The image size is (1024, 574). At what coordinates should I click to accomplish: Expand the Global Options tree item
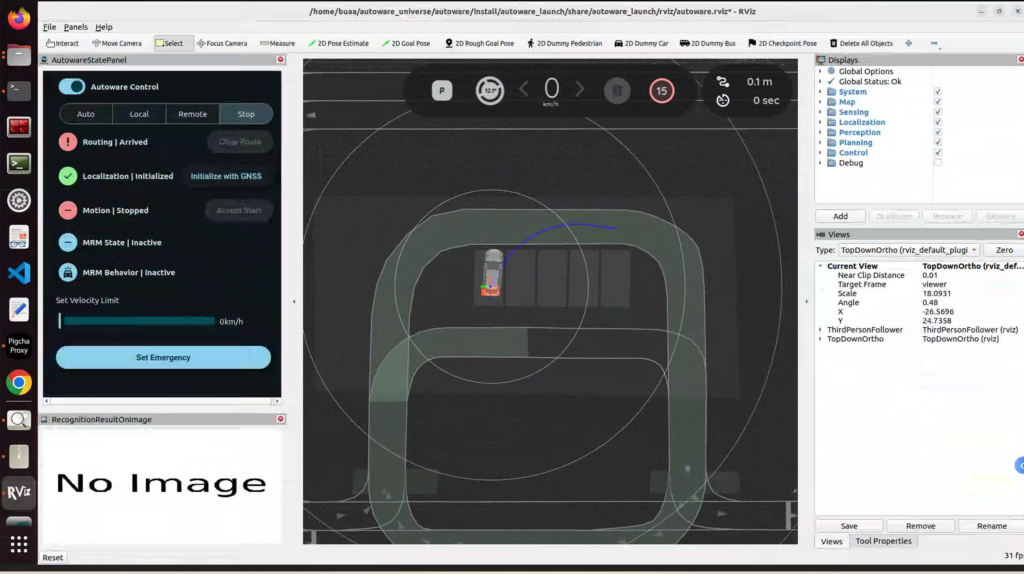tap(821, 71)
